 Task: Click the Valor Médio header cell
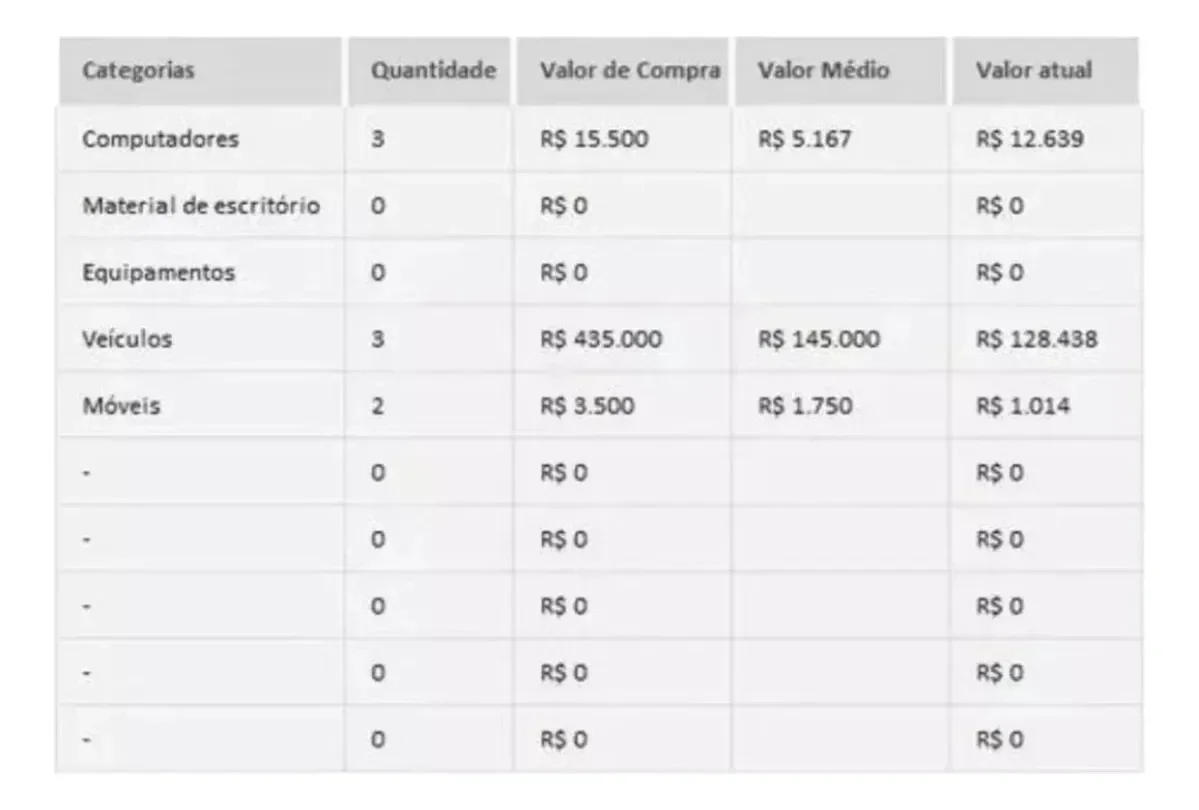coord(840,70)
